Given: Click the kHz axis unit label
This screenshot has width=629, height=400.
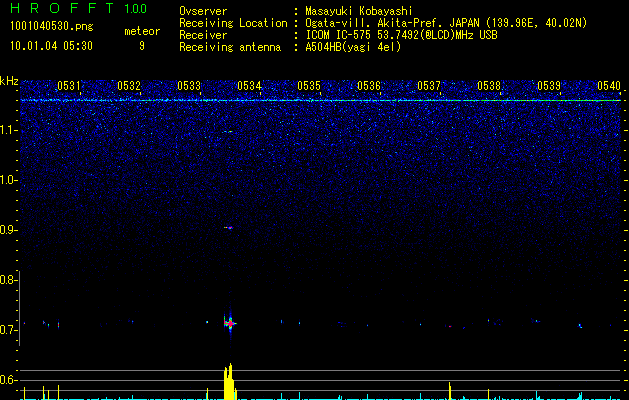Looking at the screenshot, I should [9, 81].
